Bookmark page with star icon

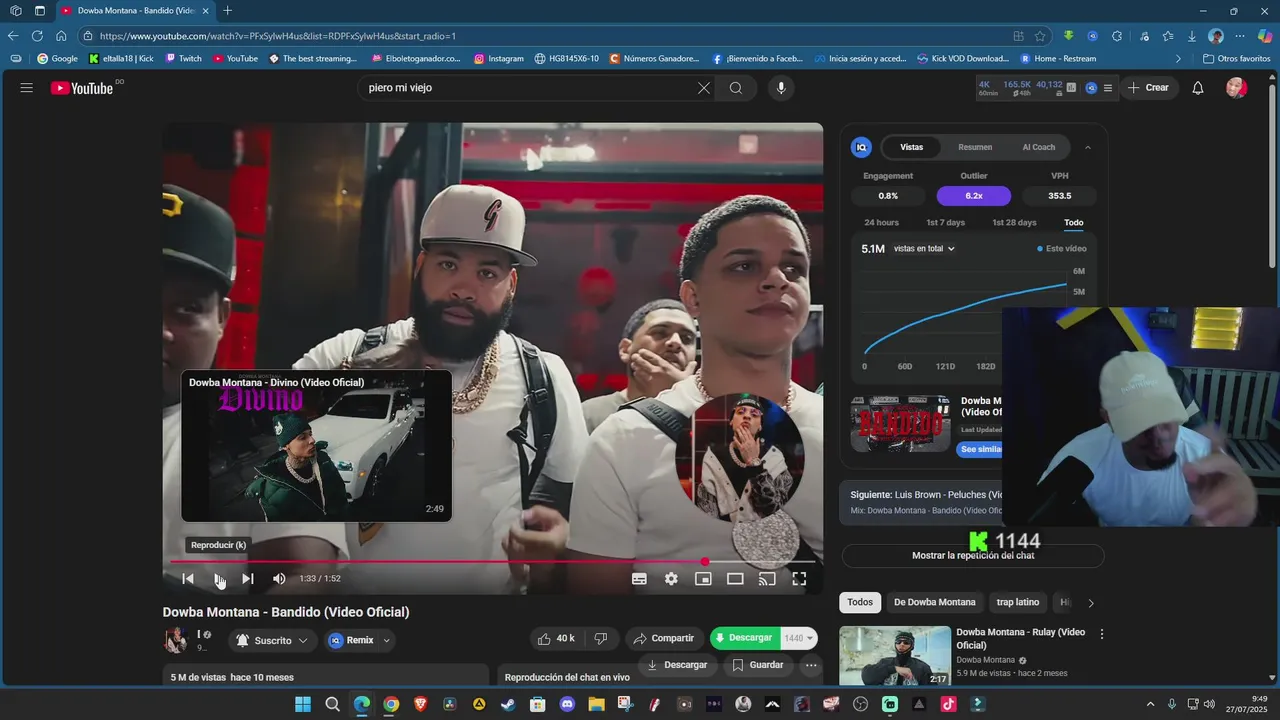(1040, 36)
